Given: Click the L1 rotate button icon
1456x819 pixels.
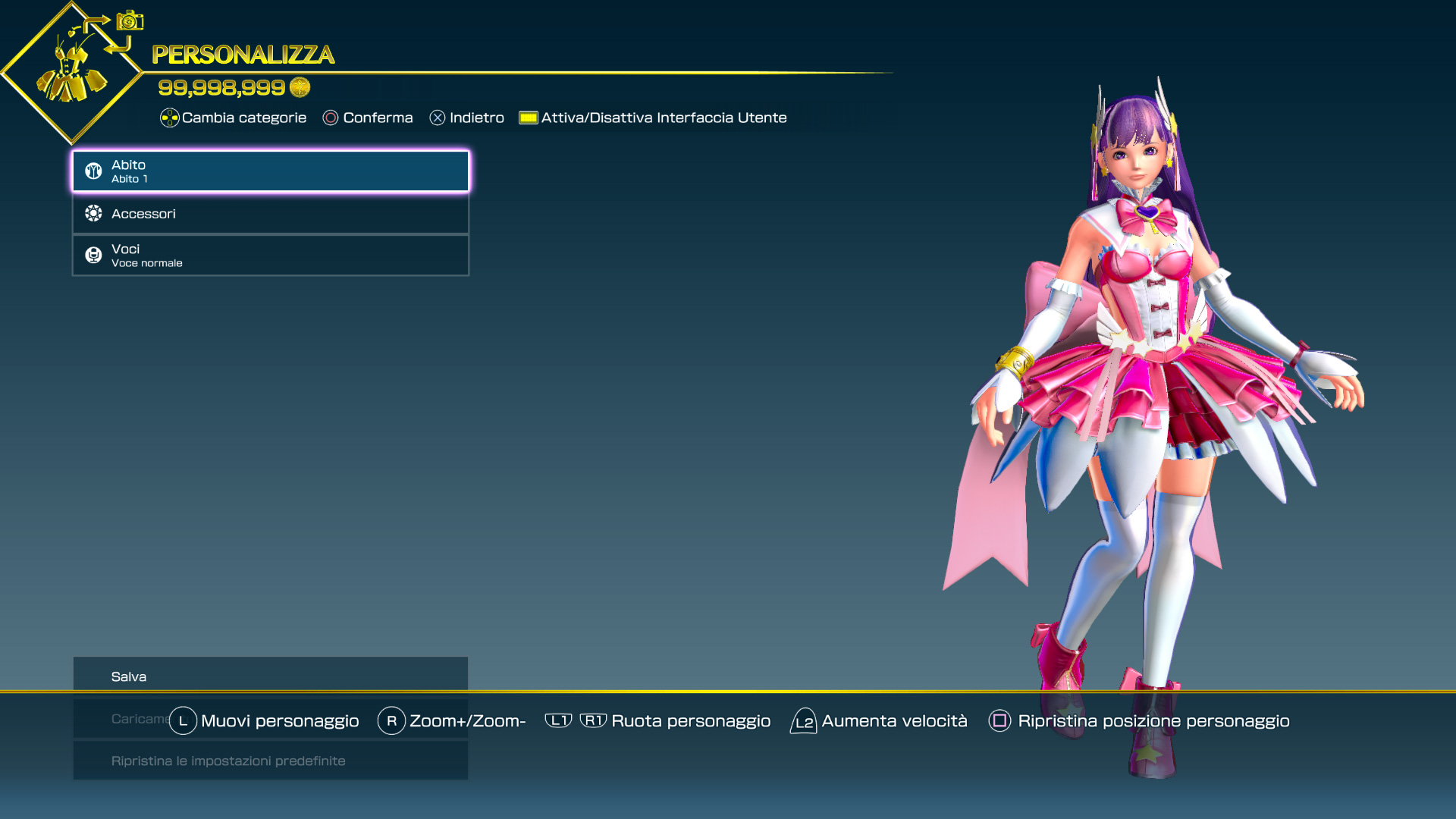Looking at the screenshot, I should click(x=559, y=720).
